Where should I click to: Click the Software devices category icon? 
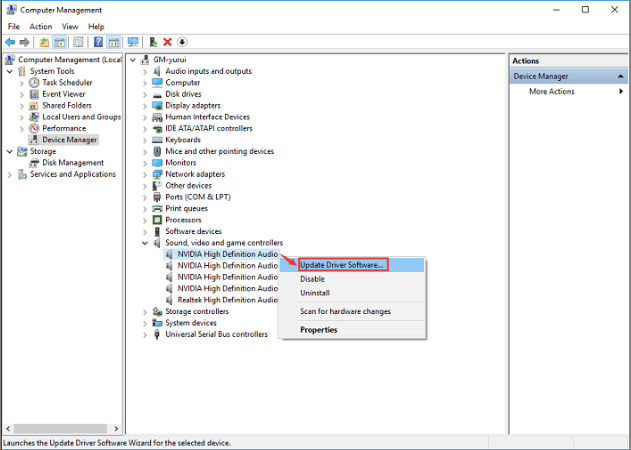(157, 232)
